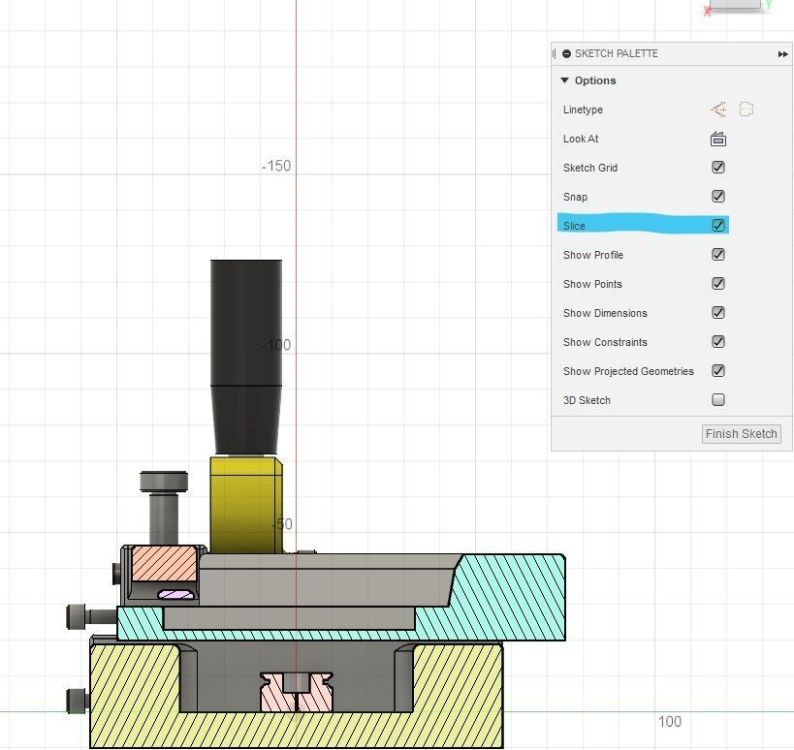
Task: Uncheck Show Profile
Action: [718, 255]
